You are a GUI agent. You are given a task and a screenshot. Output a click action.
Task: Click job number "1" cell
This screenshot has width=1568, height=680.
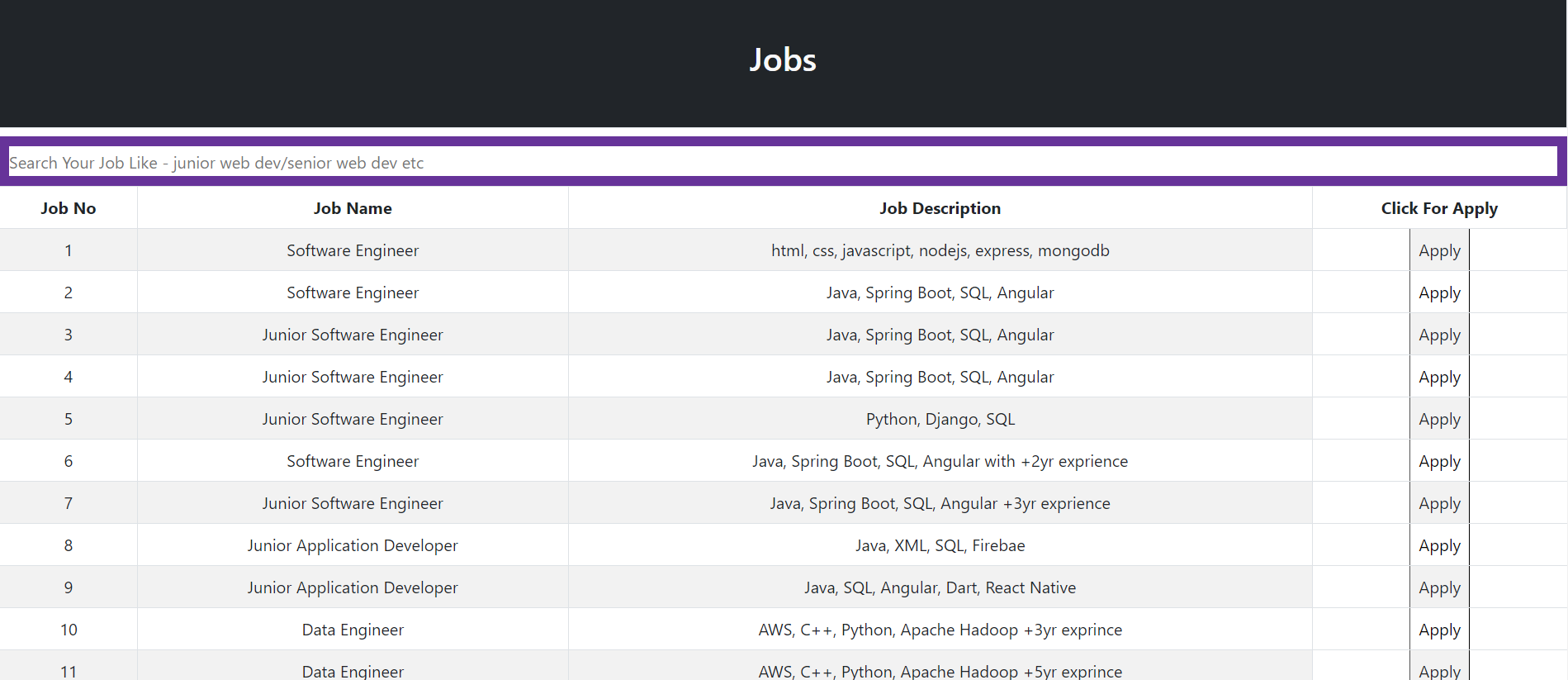pyautogui.click(x=69, y=250)
